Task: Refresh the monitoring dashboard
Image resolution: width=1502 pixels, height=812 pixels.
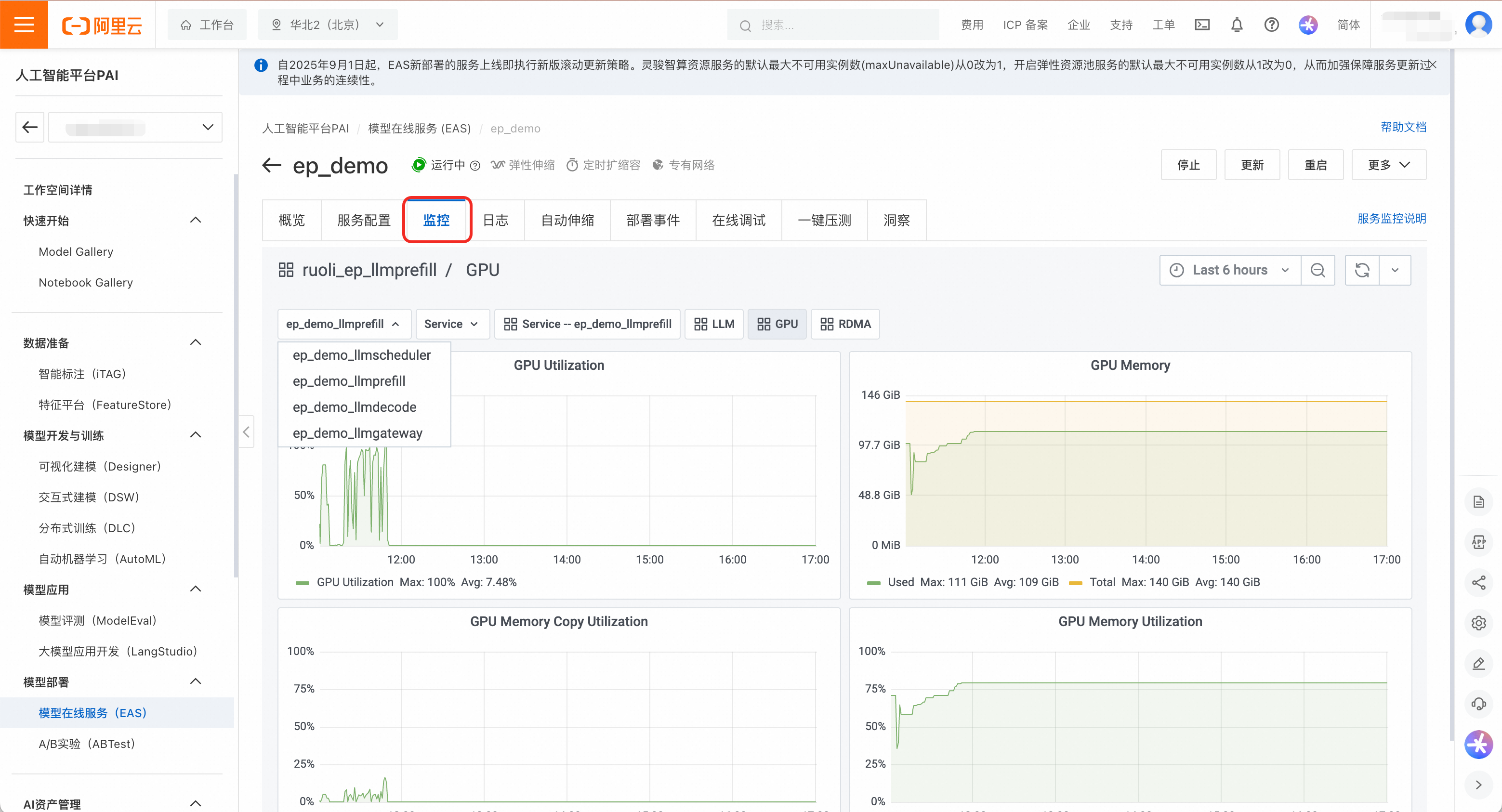Action: [1361, 270]
